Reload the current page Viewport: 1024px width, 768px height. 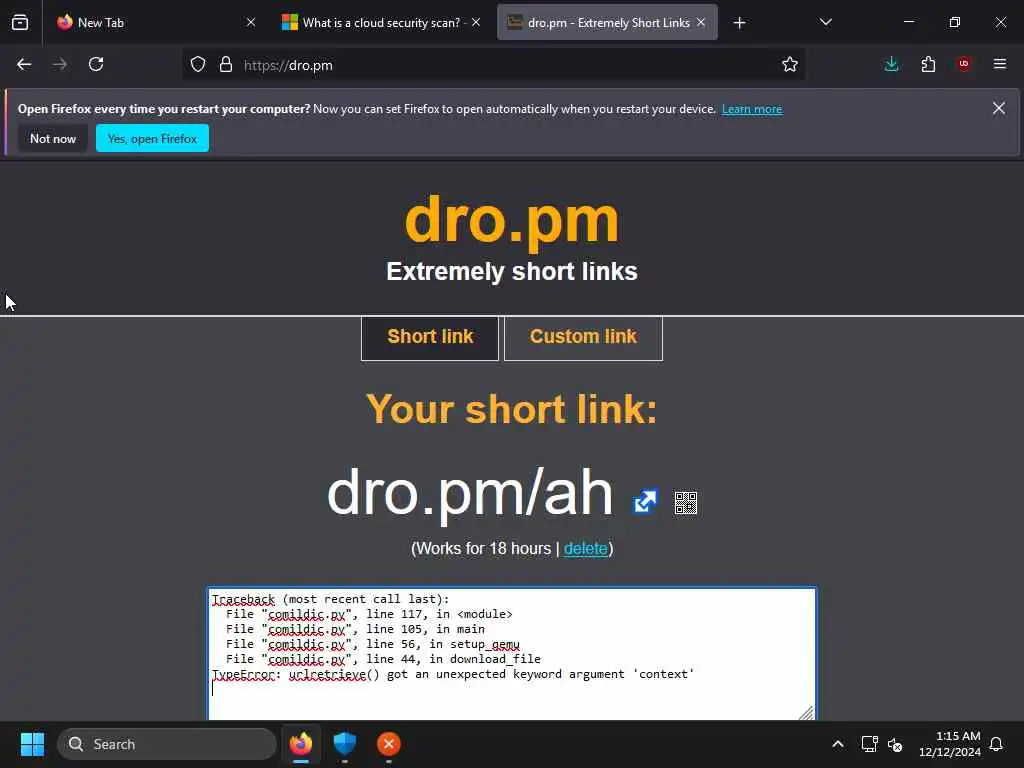click(x=96, y=64)
